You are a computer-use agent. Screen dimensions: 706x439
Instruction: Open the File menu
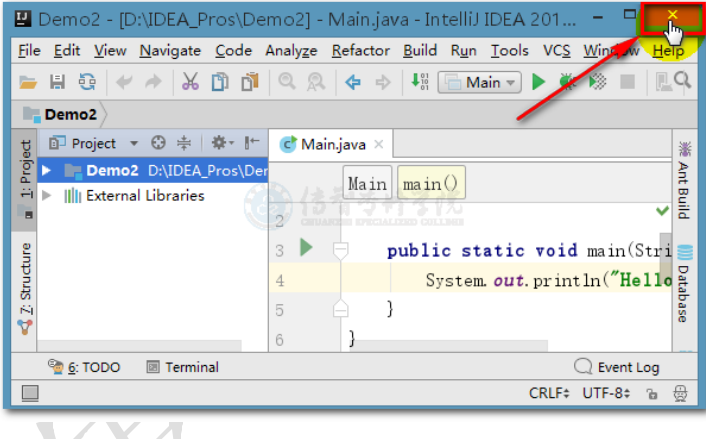tap(29, 50)
